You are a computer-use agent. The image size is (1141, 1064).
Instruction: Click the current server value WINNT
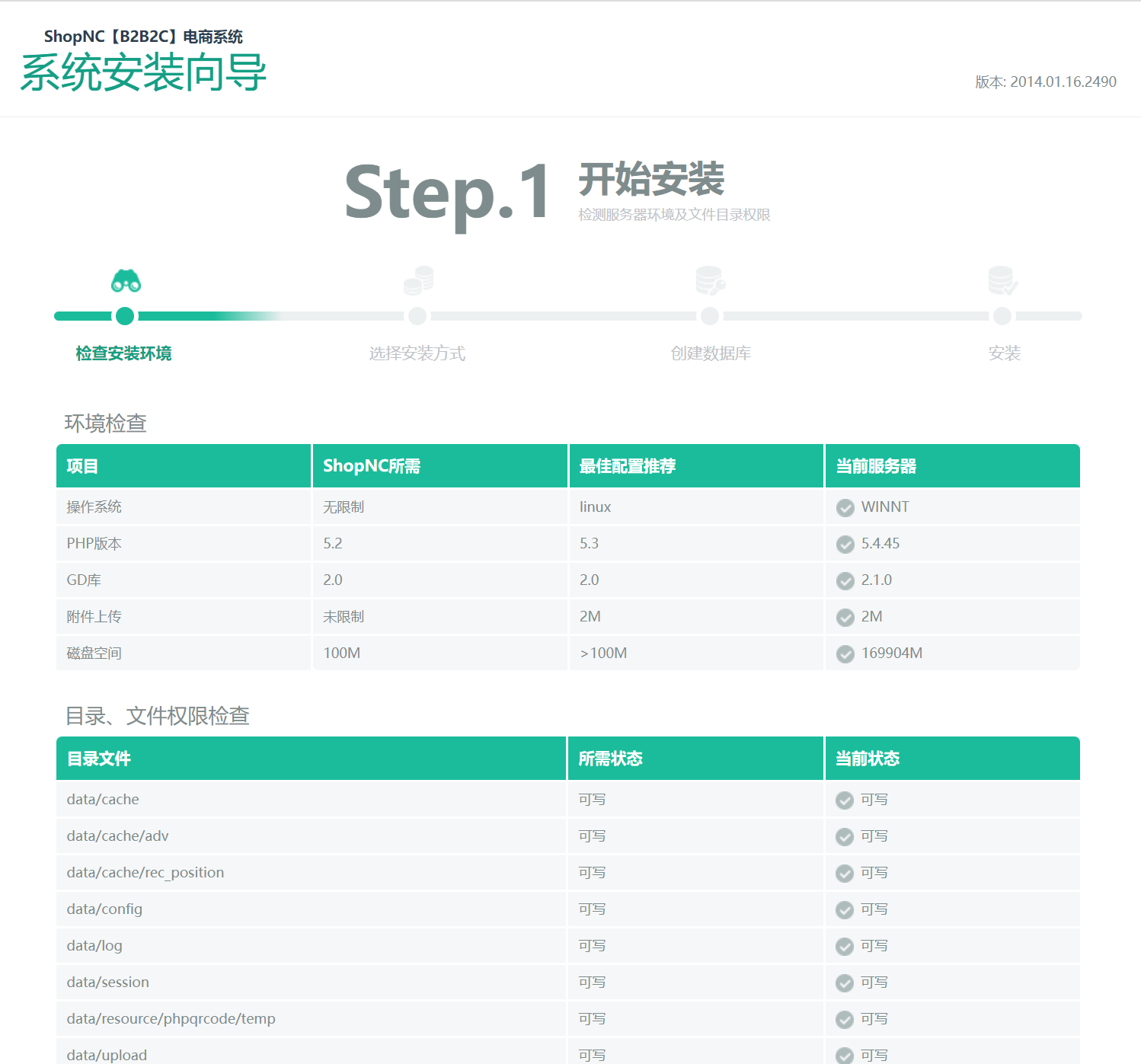coord(885,507)
